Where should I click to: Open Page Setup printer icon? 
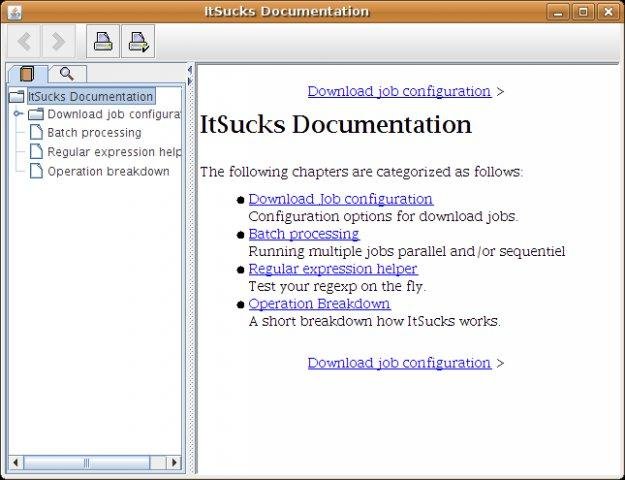[x=138, y=41]
